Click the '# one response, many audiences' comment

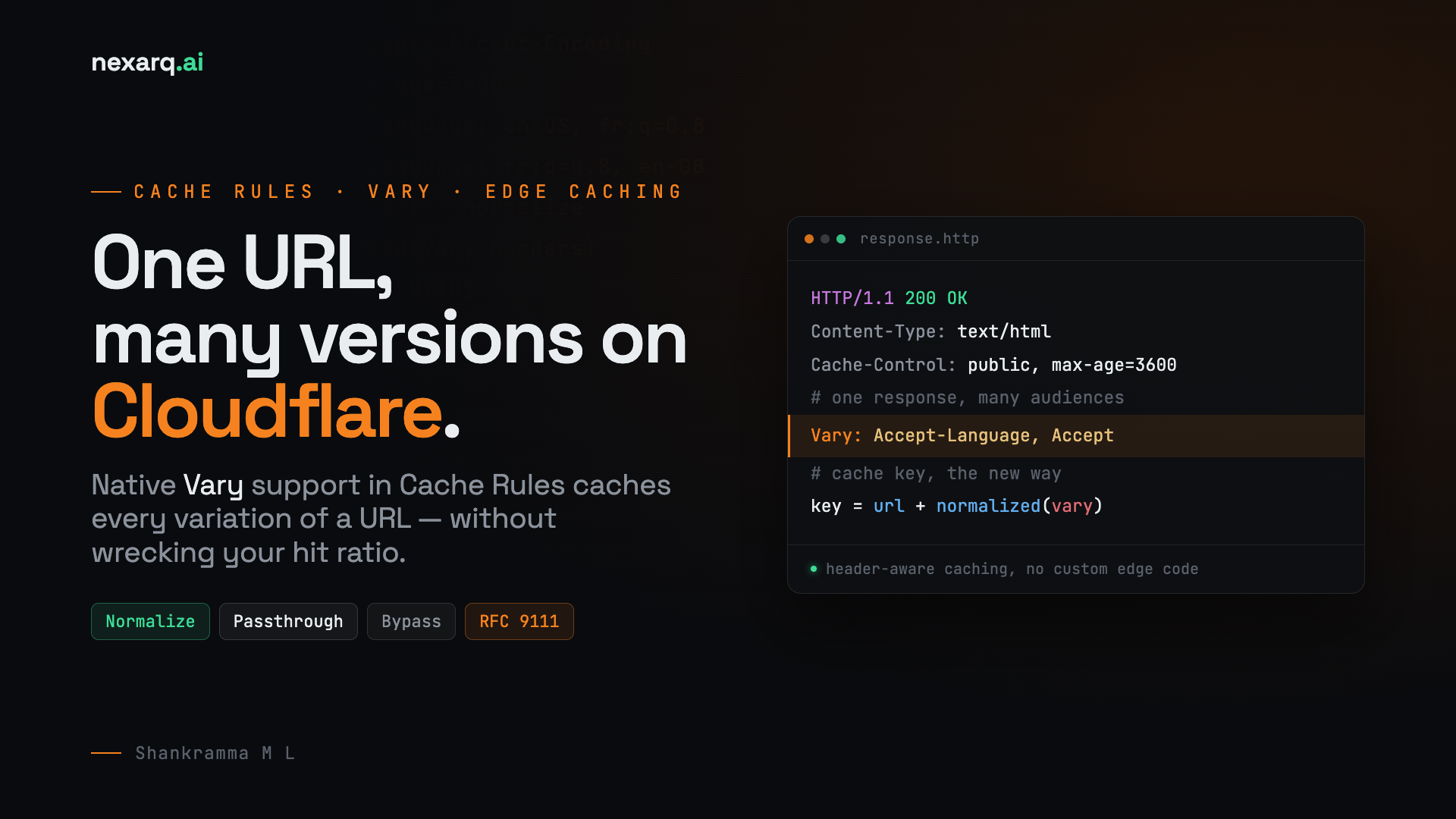(967, 397)
